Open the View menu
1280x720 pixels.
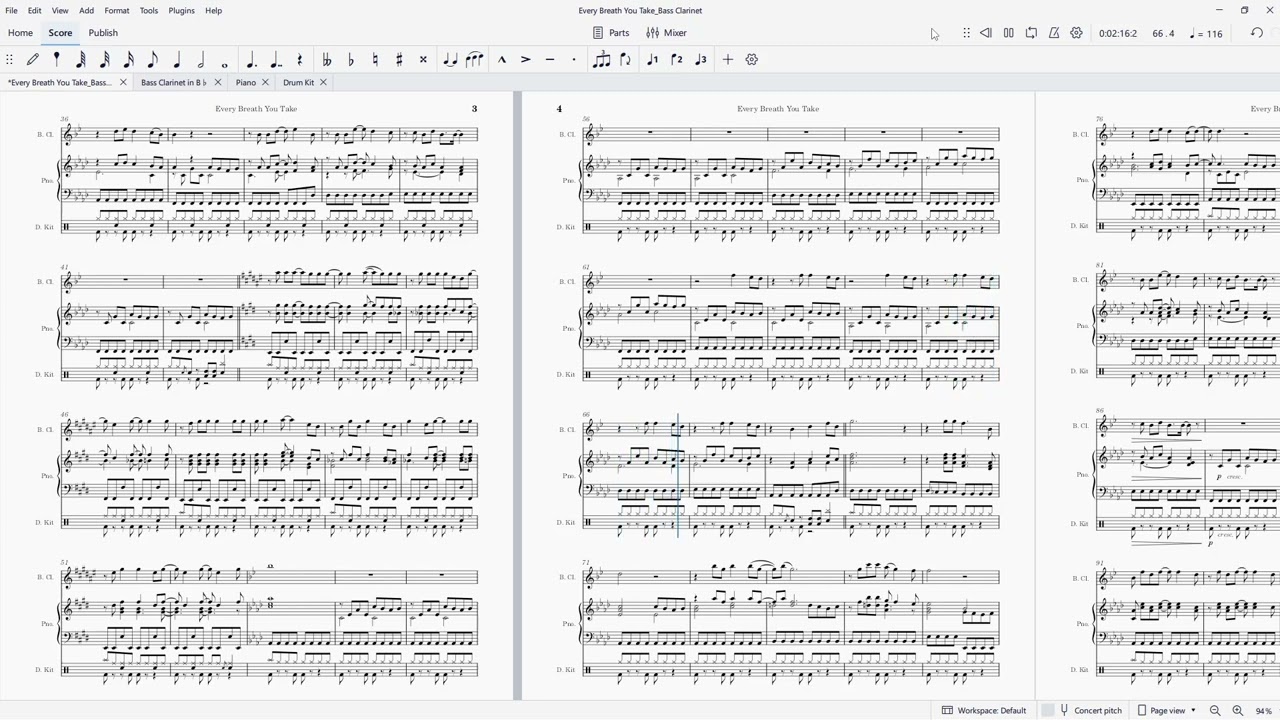(60, 10)
